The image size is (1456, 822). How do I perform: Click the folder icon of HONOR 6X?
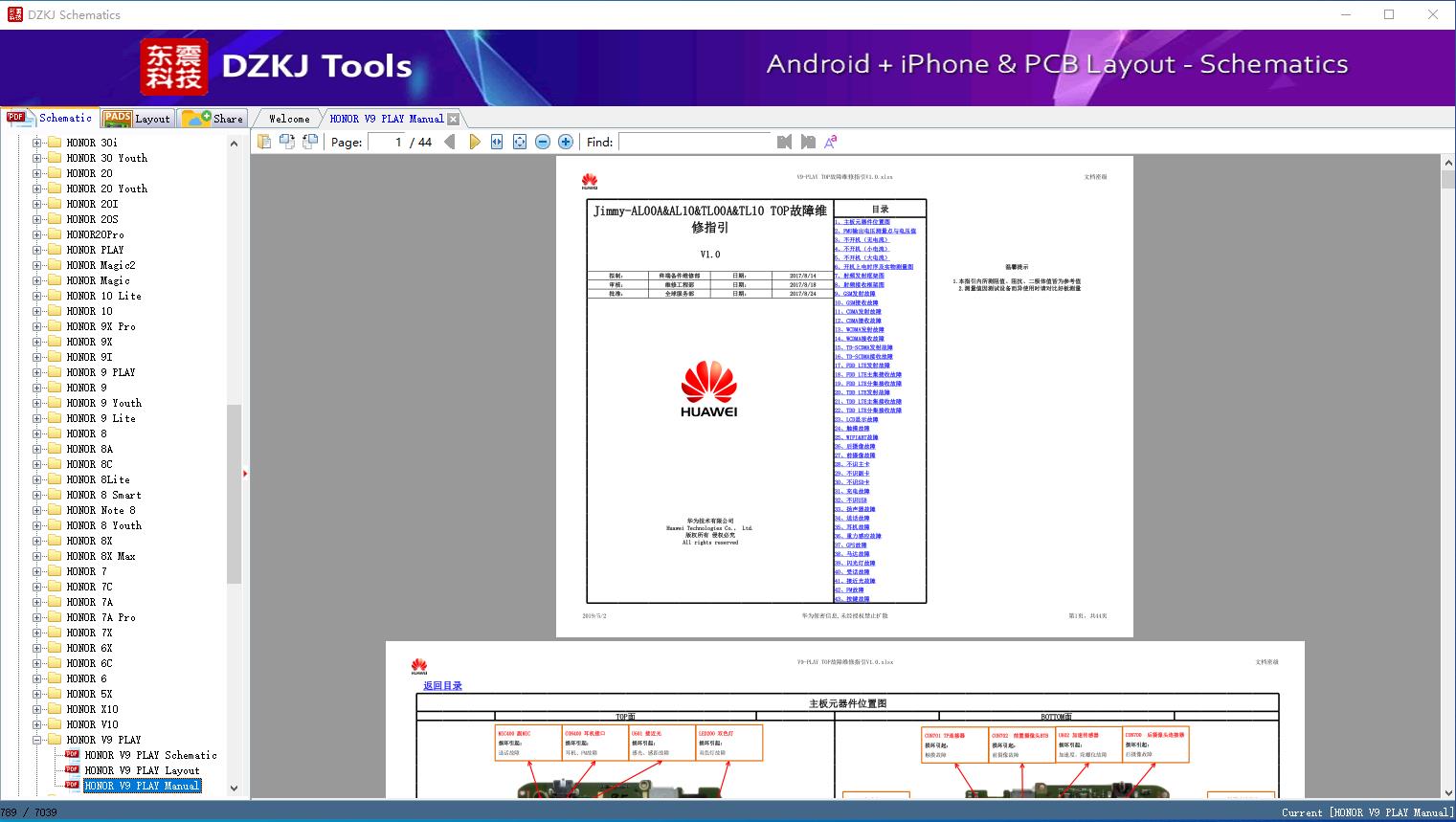pos(55,648)
